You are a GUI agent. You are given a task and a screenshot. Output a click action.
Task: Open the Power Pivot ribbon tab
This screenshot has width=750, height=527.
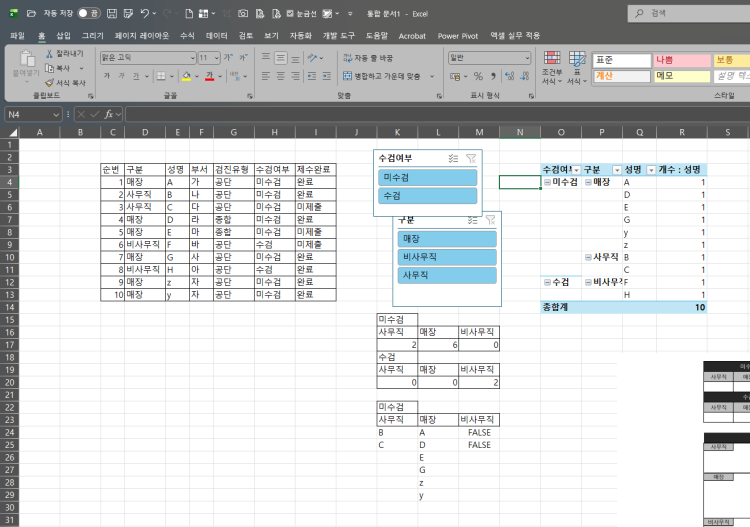point(457,35)
